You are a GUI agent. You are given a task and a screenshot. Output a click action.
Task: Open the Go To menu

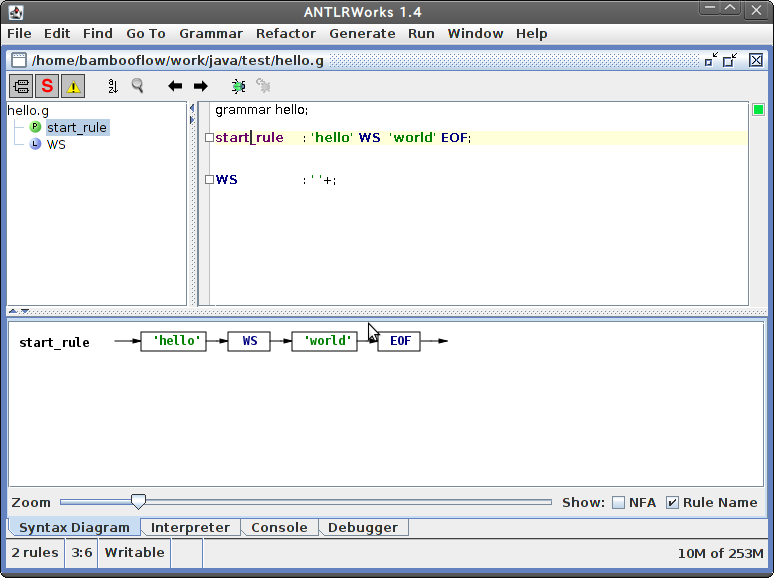[x=146, y=34]
